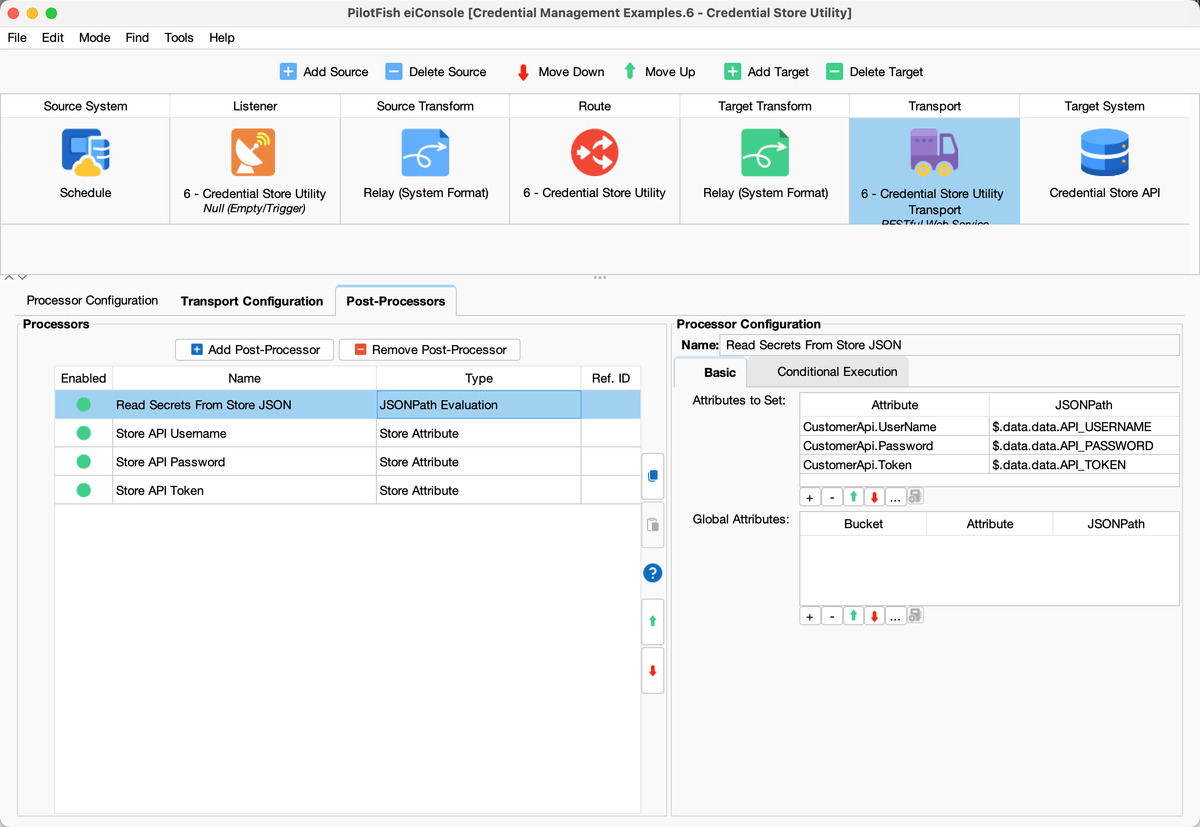The height and width of the screenshot is (827, 1200).
Task: Click the CustomerApi.Token attribute cell
Action: (894, 465)
